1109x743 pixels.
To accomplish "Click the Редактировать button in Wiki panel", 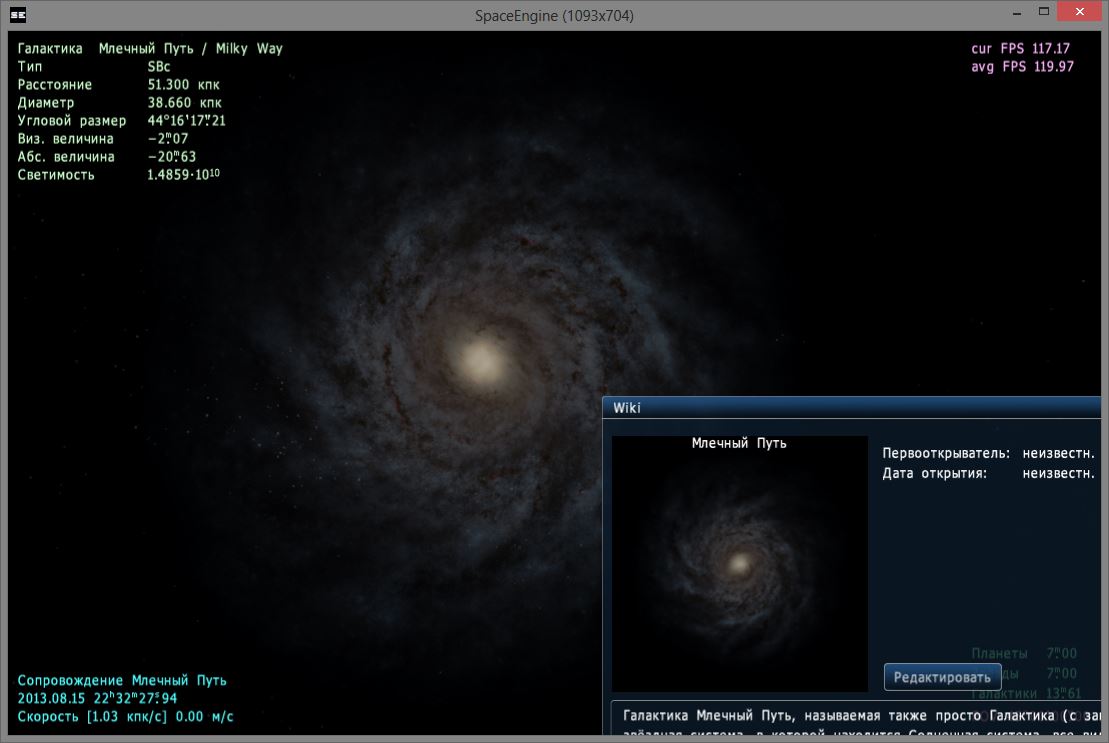I will [942, 677].
